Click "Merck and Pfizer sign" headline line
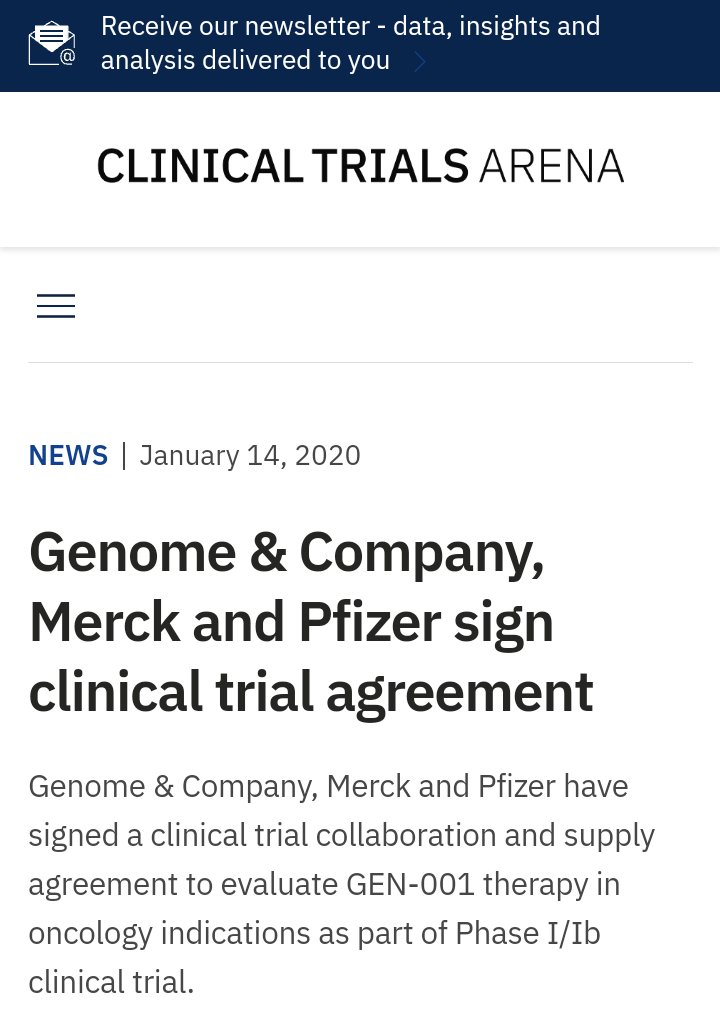The width and height of the screenshot is (720, 1032). click(290, 622)
